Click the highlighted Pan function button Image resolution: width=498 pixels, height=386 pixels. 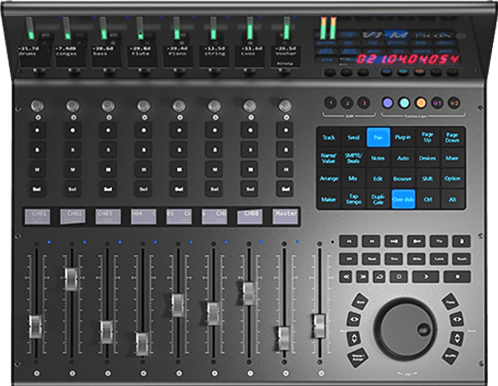click(378, 137)
